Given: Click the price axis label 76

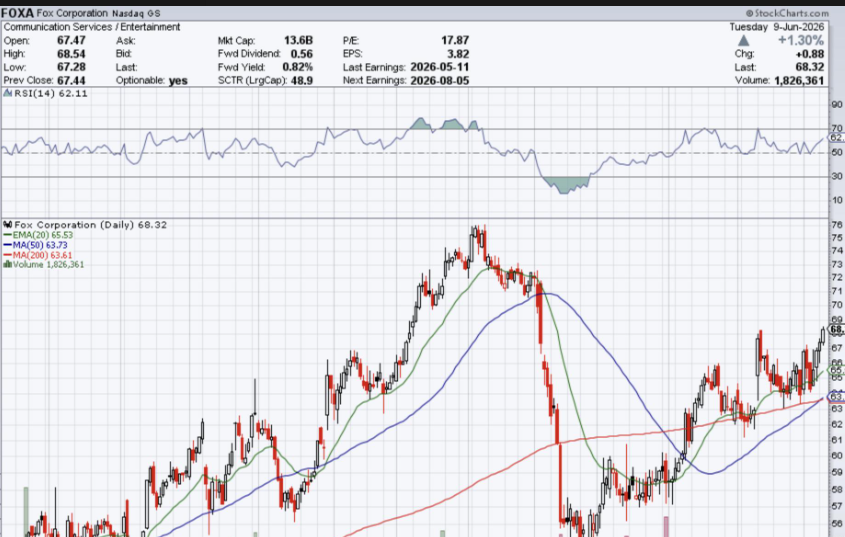Looking at the screenshot, I should (837, 225).
